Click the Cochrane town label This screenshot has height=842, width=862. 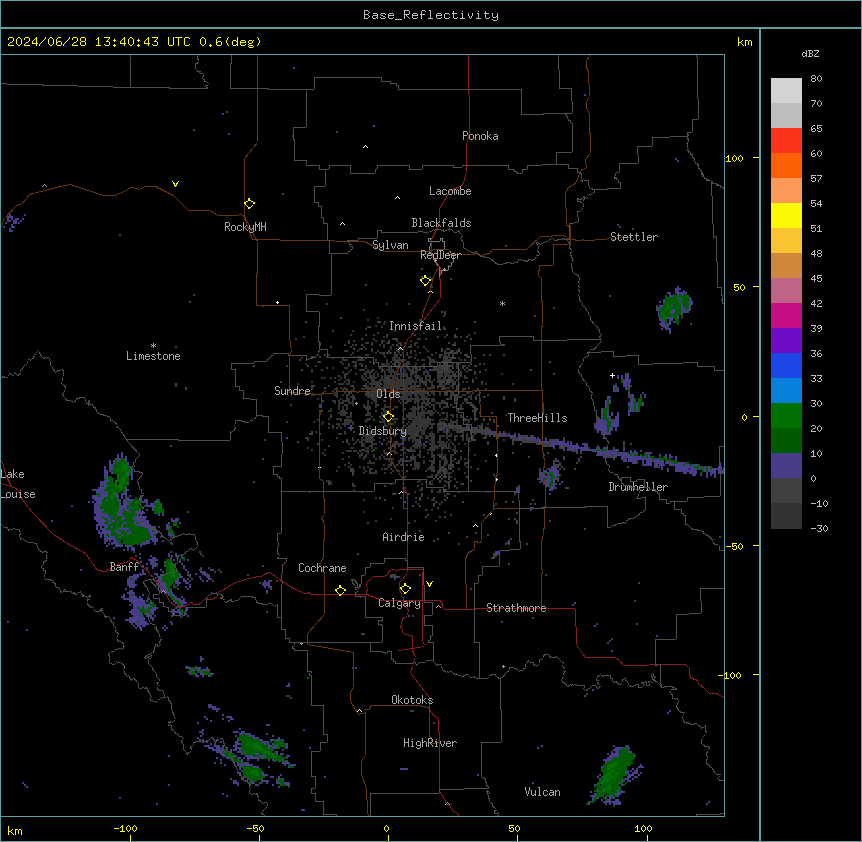(x=322, y=568)
